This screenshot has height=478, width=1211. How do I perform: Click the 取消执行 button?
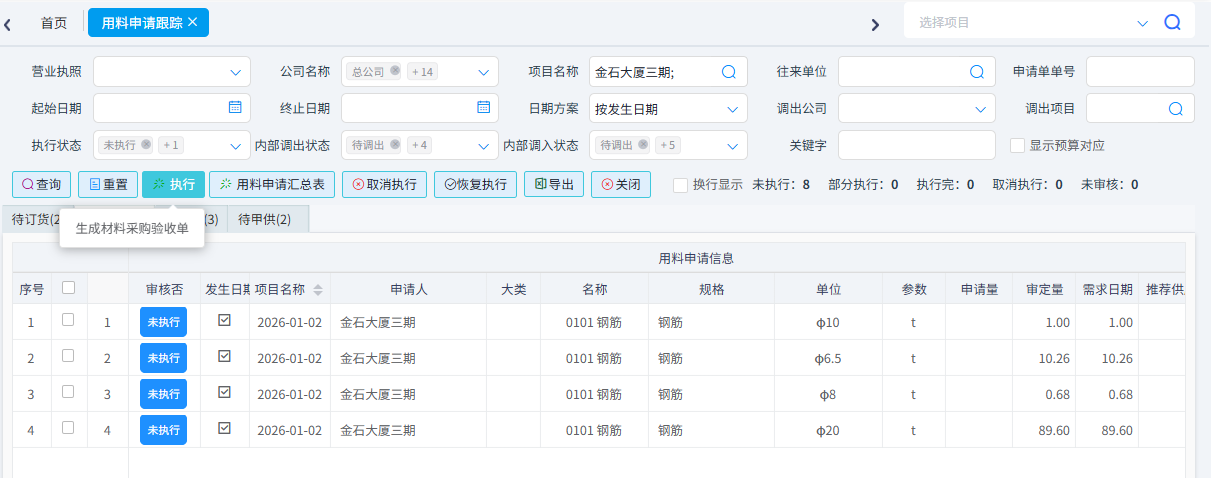tap(385, 185)
